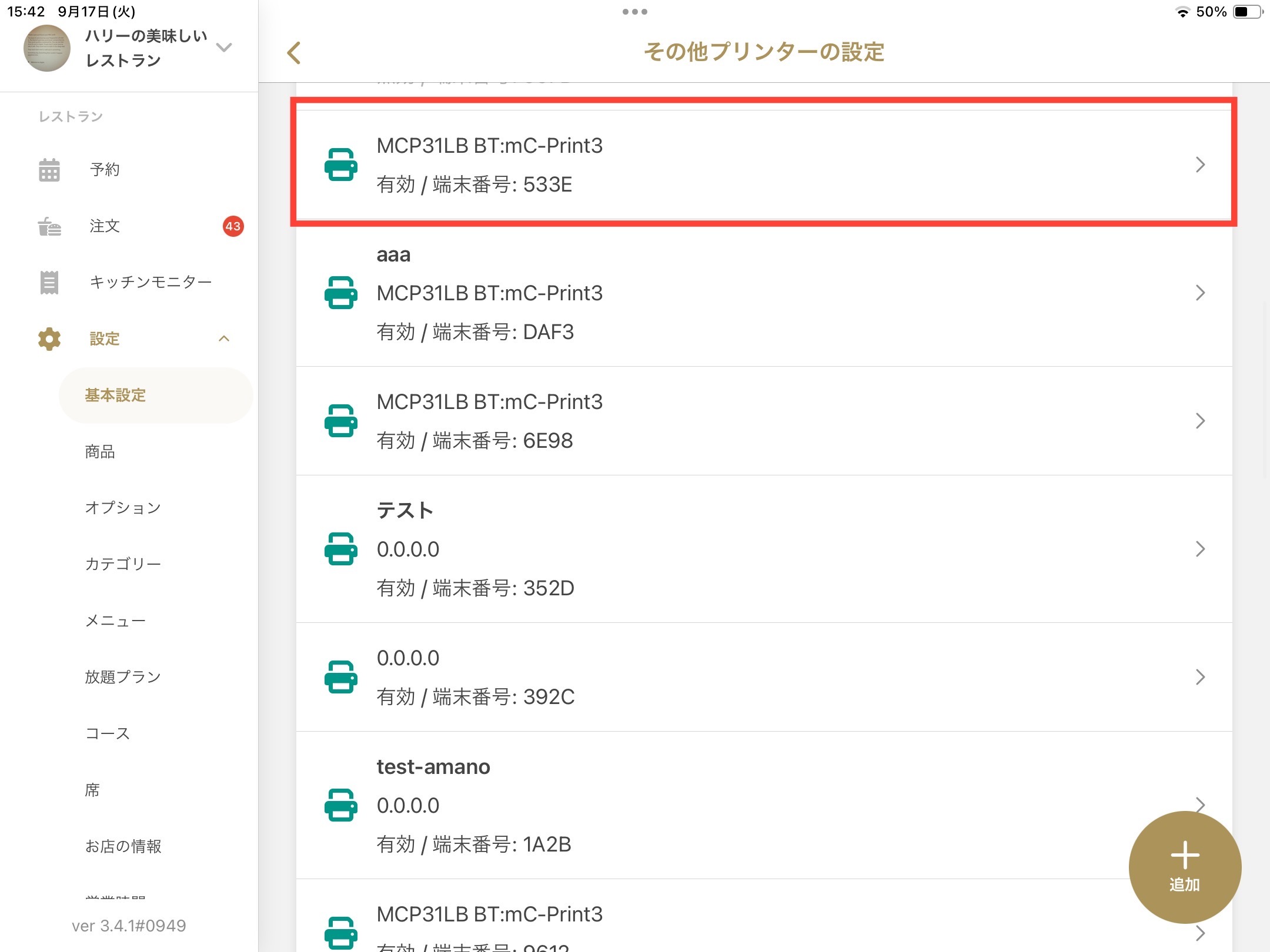Open お店の情報 settings
This screenshot has width=1270, height=952.
point(123,846)
